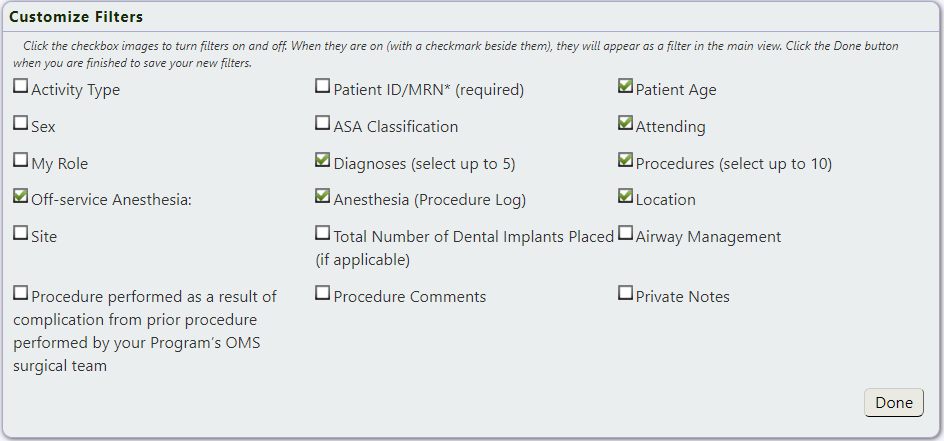The height and width of the screenshot is (441, 944).
Task: Enable the Procedure Comments filter
Action: pyautogui.click(x=323, y=292)
